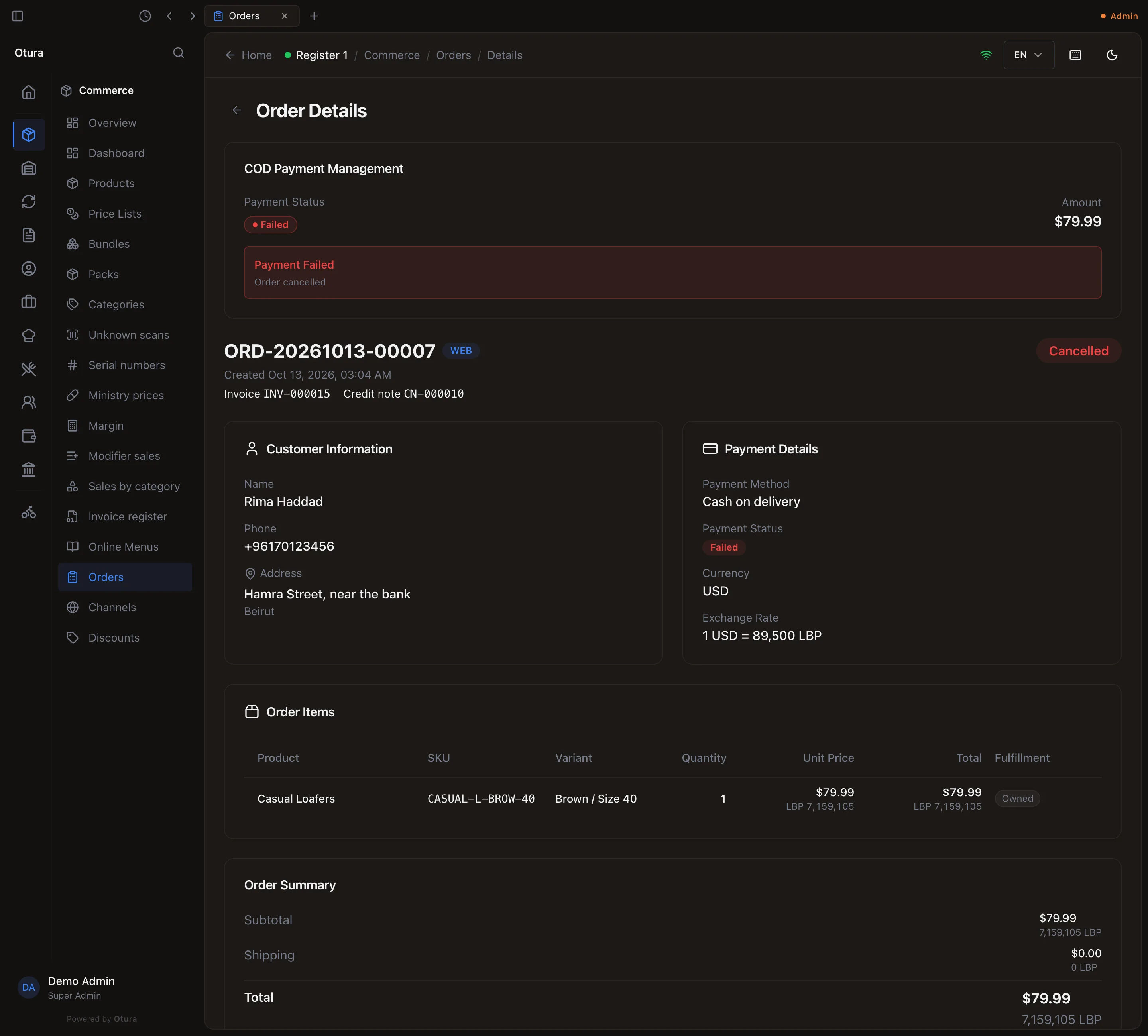
Task: Open the Home icon in the rail
Action: point(28,92)
